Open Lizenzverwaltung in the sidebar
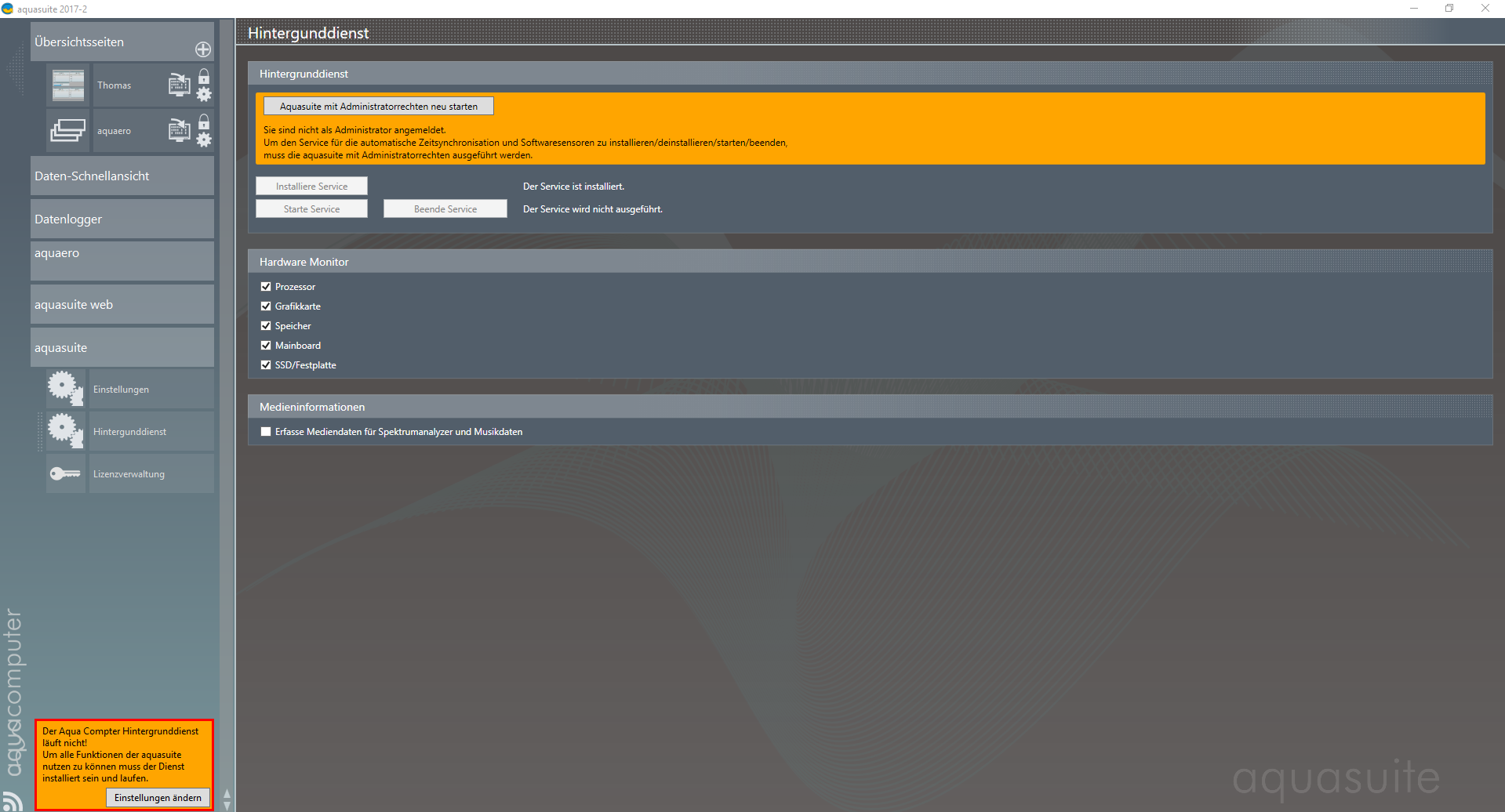This screenshot has width=1505, height=812. click(151, 474)
